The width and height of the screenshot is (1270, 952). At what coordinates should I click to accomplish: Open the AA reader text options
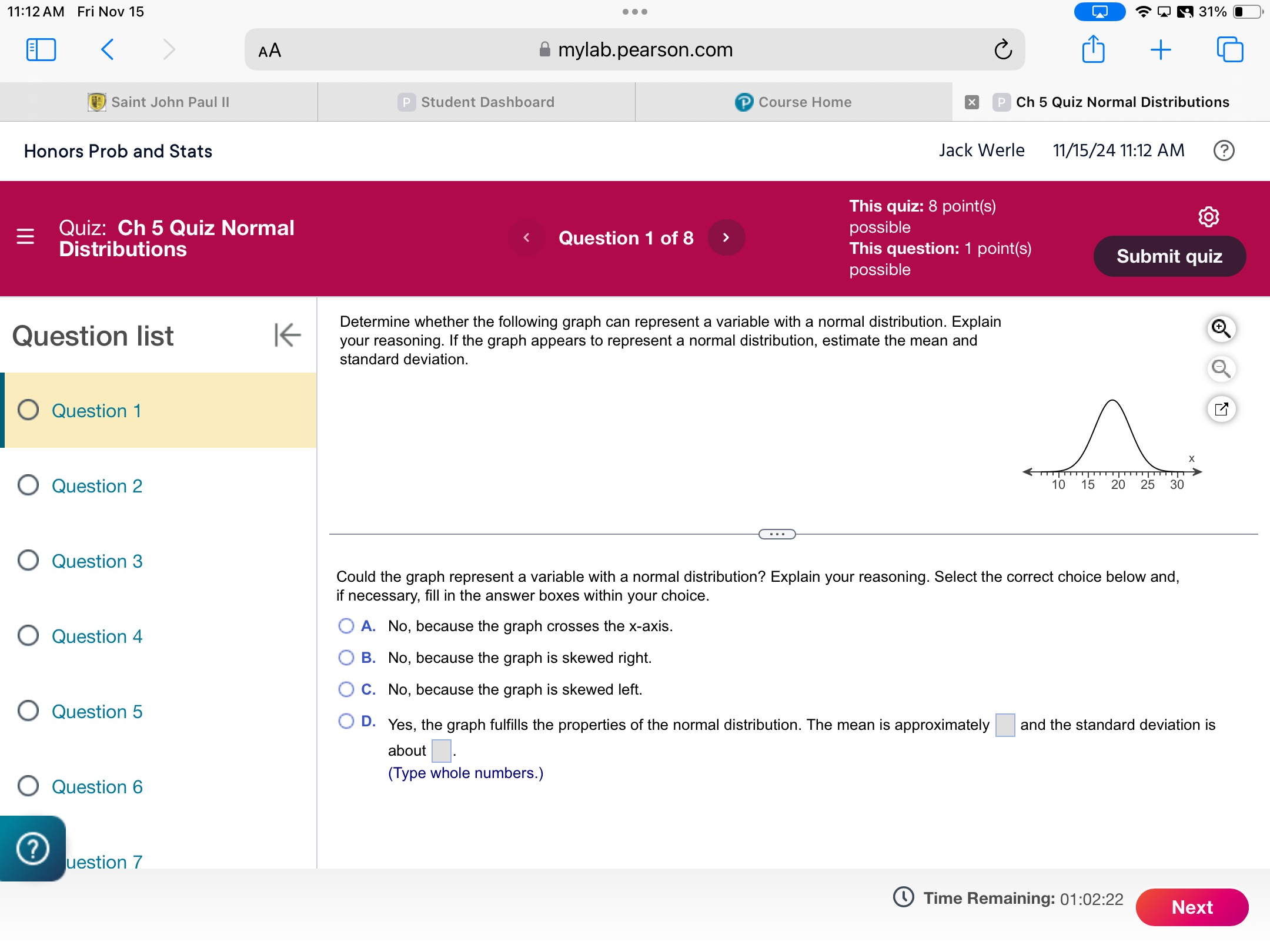point(270,51)
